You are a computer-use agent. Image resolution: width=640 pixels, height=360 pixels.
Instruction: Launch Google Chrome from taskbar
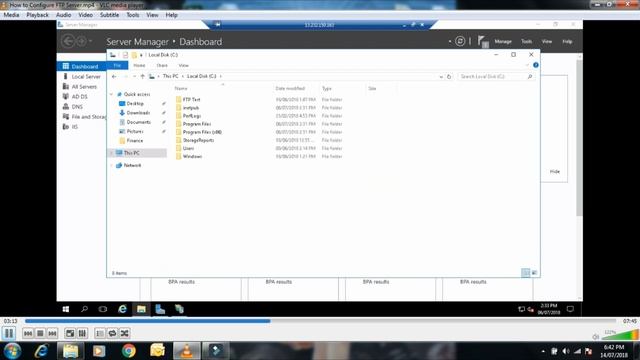(129, 351)
